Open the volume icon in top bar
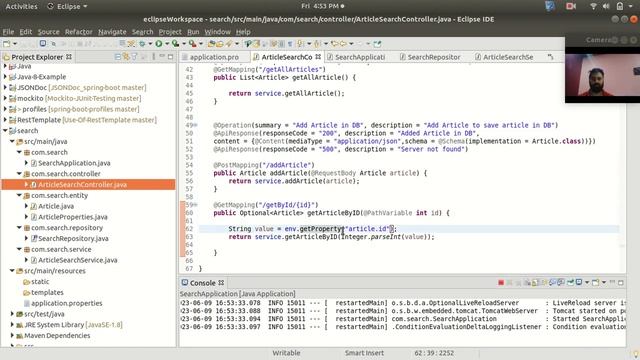The image size is (640, 360). pyautogui.click(x=606, y=6)
